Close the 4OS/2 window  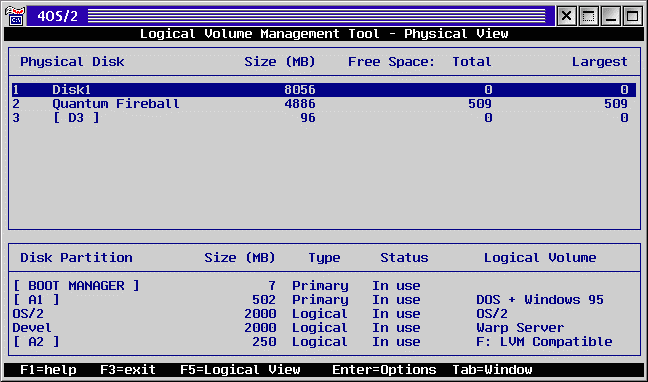coord(567,16)
